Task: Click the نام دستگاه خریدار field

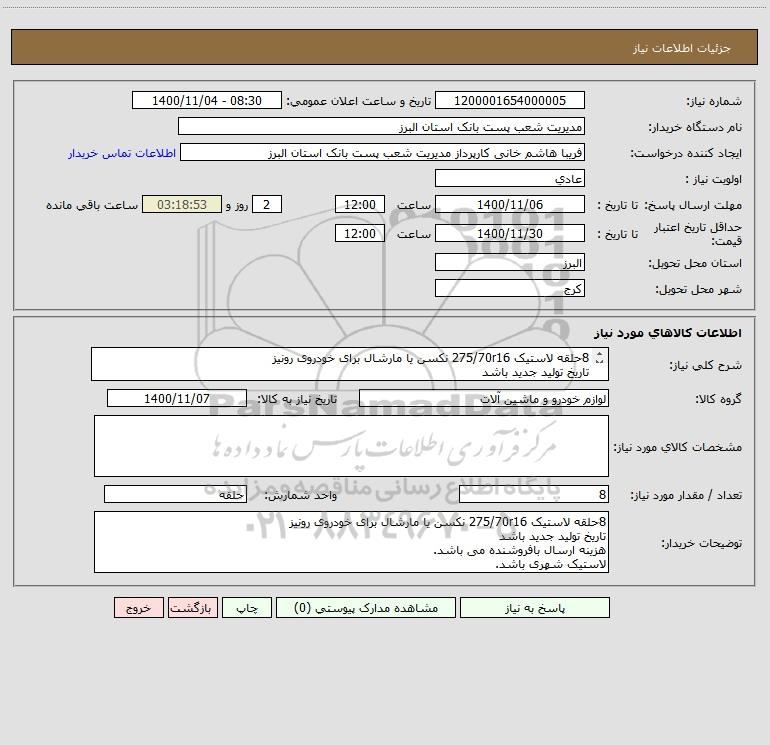Action: pos(381,126)
